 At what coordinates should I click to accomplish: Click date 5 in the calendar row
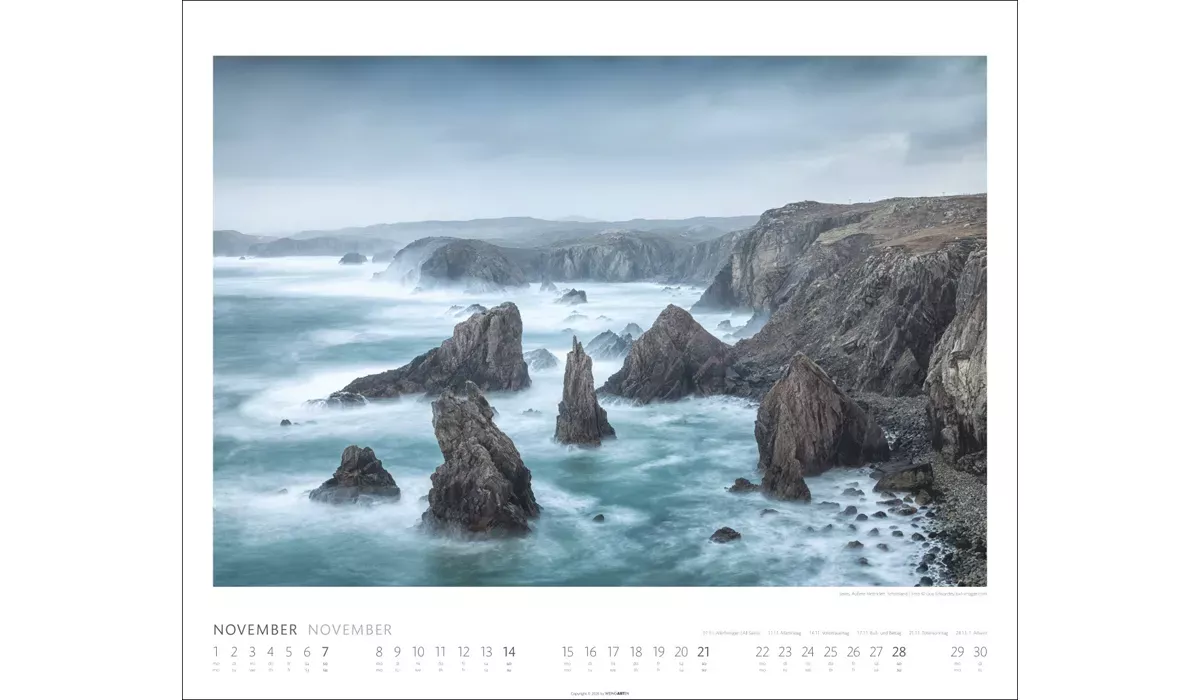pyautogui.click(x=288, y=652)
